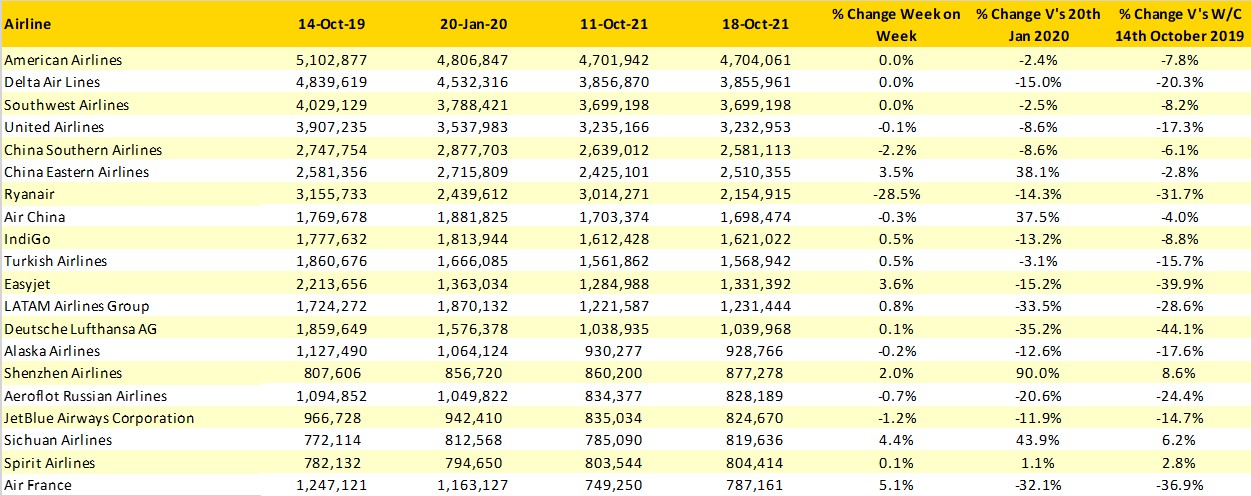Click the Airline column header
Screen dimensions: 1251x496
pyautogui.click(x=27, y=23)
